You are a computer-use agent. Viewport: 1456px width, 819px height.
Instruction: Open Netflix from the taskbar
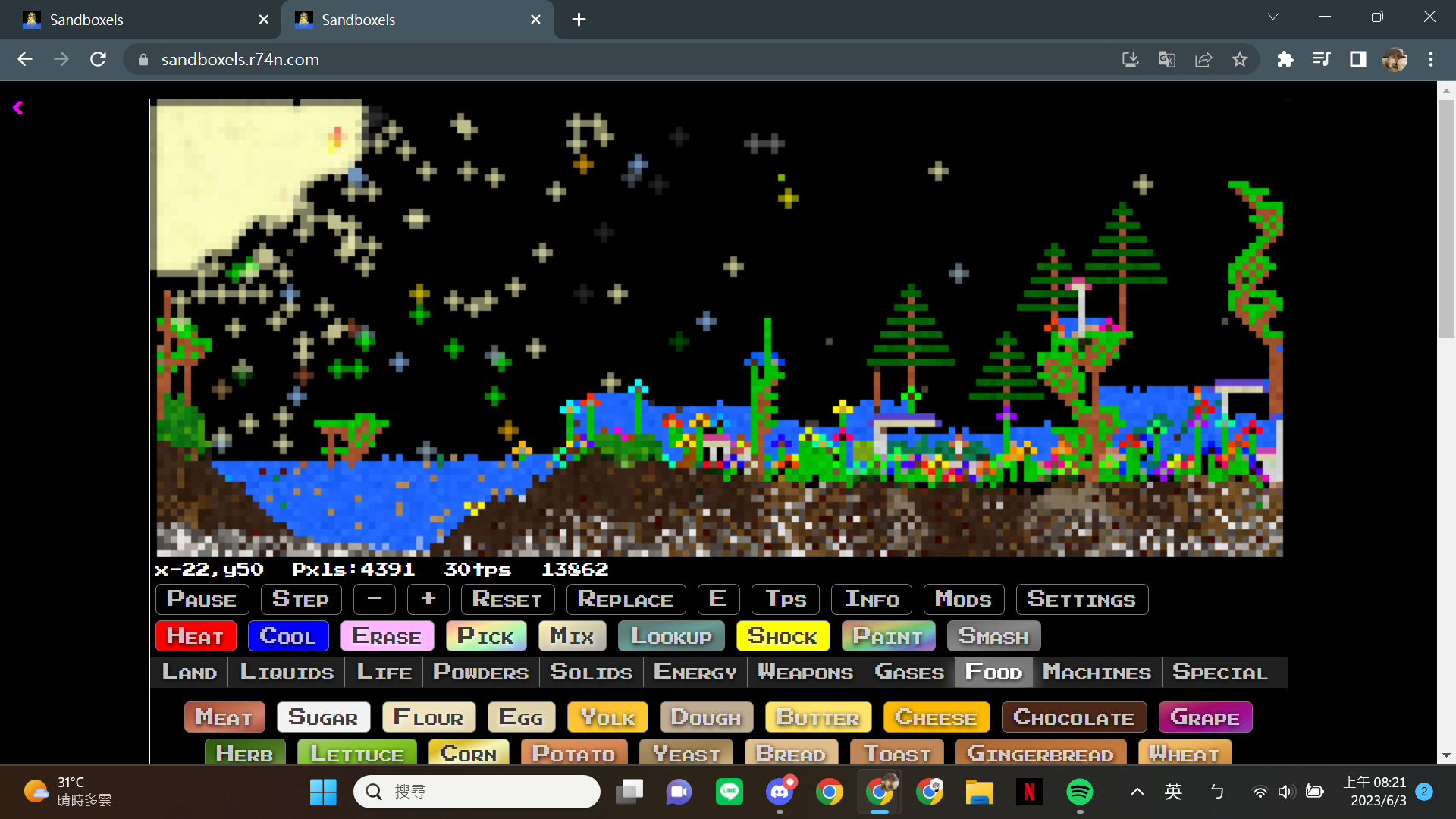[1029, 792]
